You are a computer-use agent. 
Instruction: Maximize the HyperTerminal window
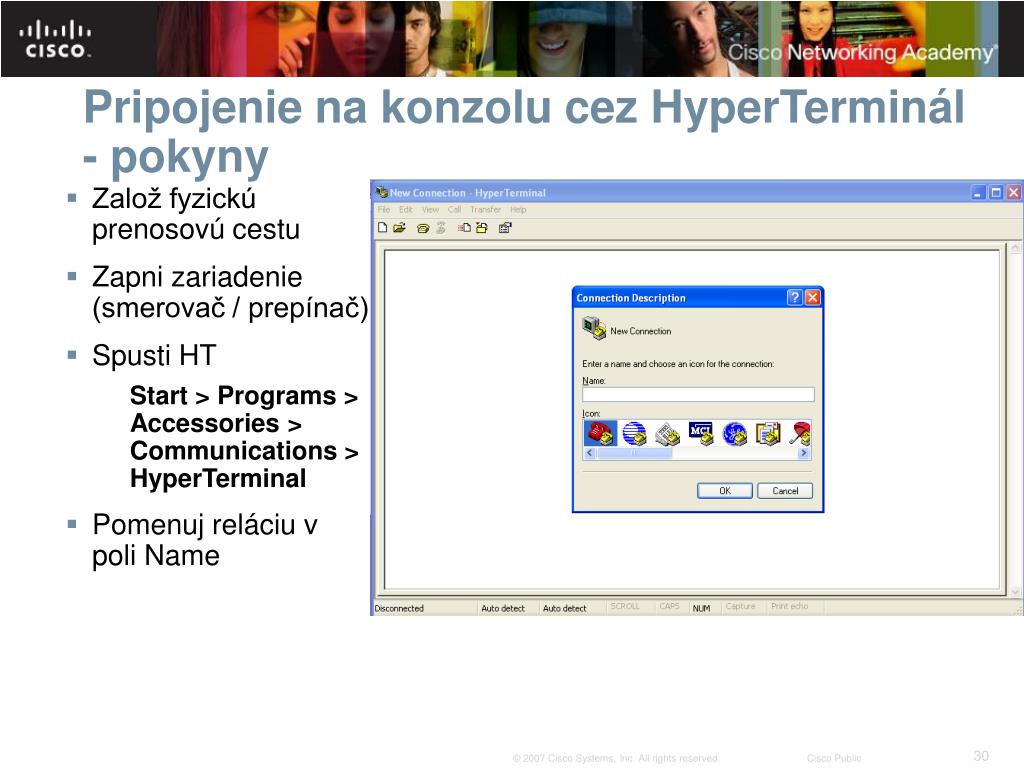(995, 193)
